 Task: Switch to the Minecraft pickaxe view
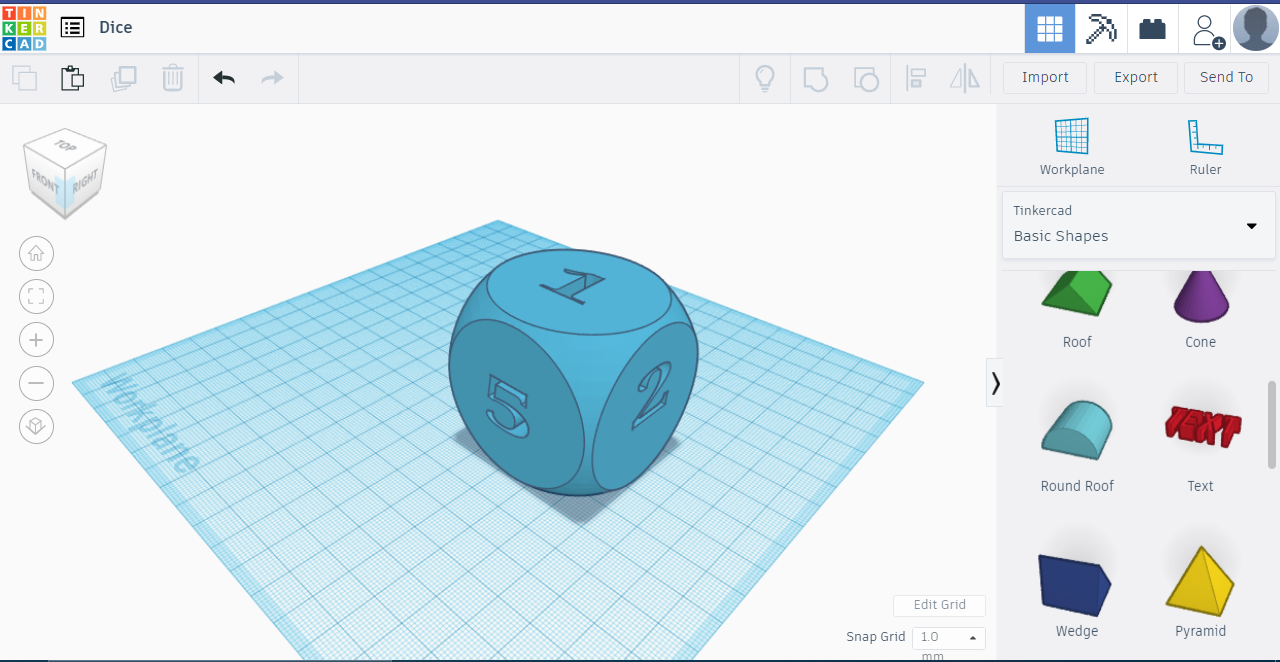pos(1101,27)
